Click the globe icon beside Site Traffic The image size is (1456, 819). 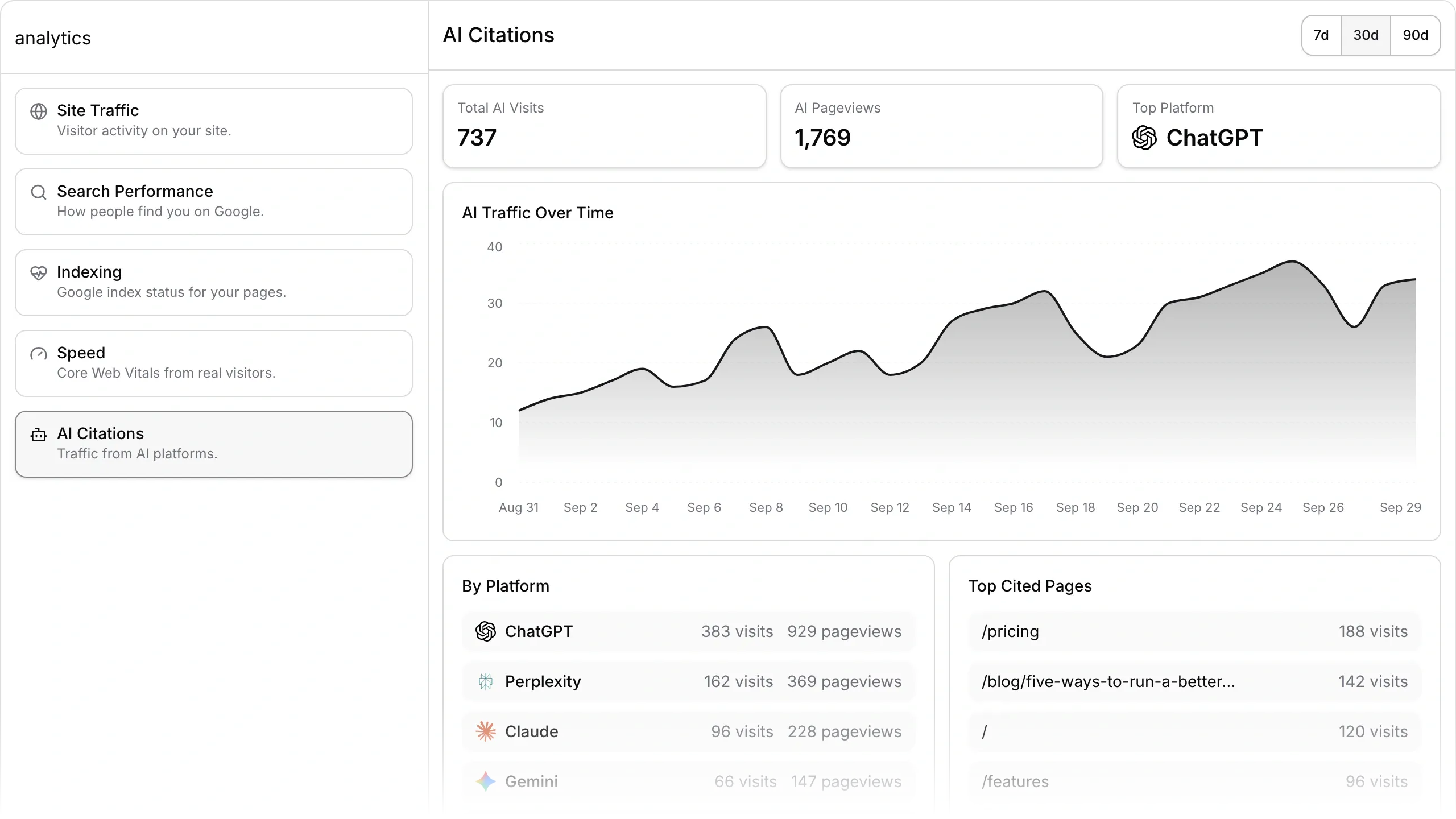pos(39,111)
